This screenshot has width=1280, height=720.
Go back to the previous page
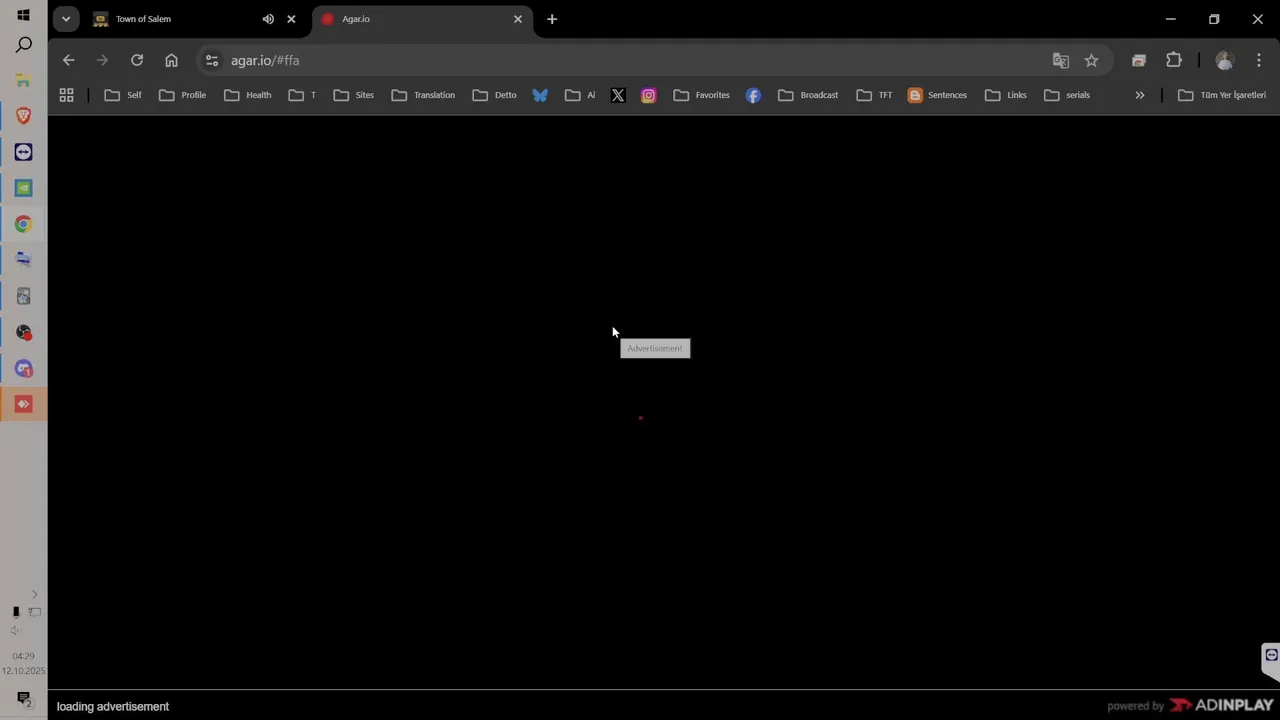coord(68,60)
